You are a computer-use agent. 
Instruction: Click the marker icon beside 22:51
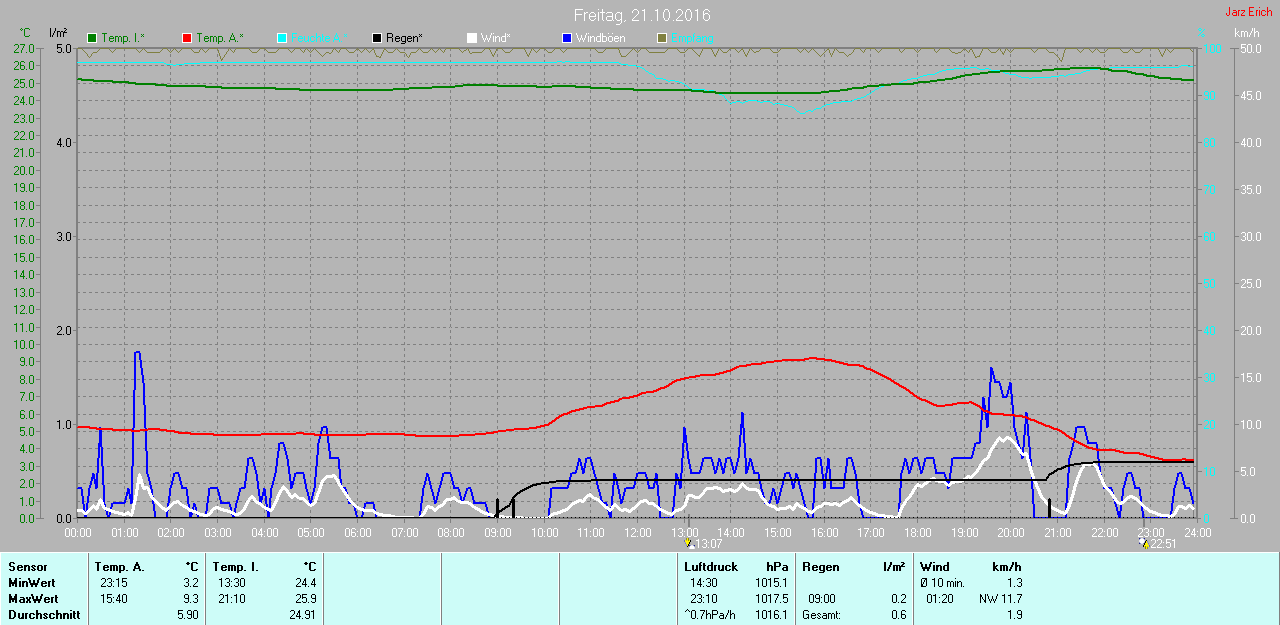click(x=1144, y=544)
